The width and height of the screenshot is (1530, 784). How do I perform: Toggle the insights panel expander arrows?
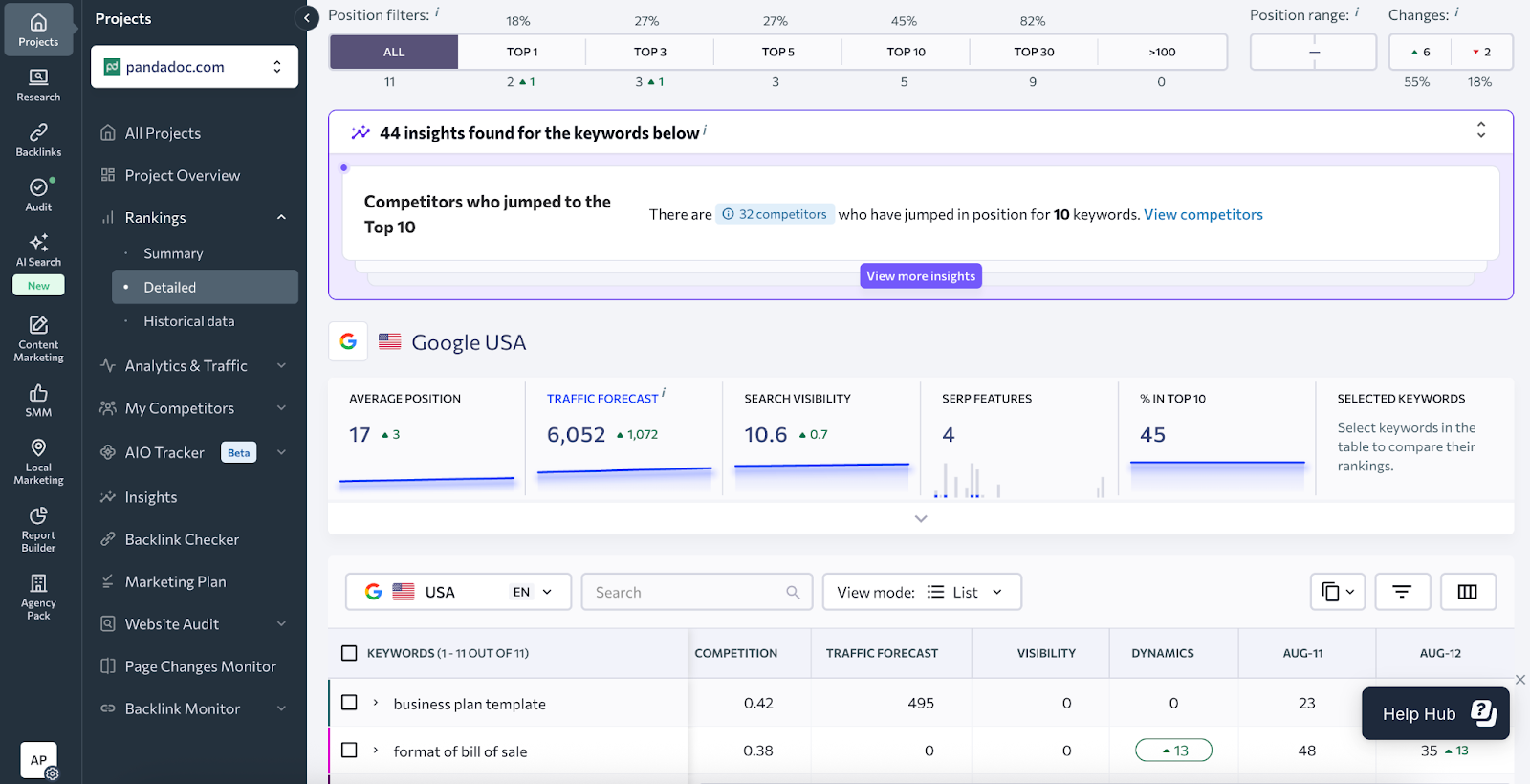(x=1480, y=130)
